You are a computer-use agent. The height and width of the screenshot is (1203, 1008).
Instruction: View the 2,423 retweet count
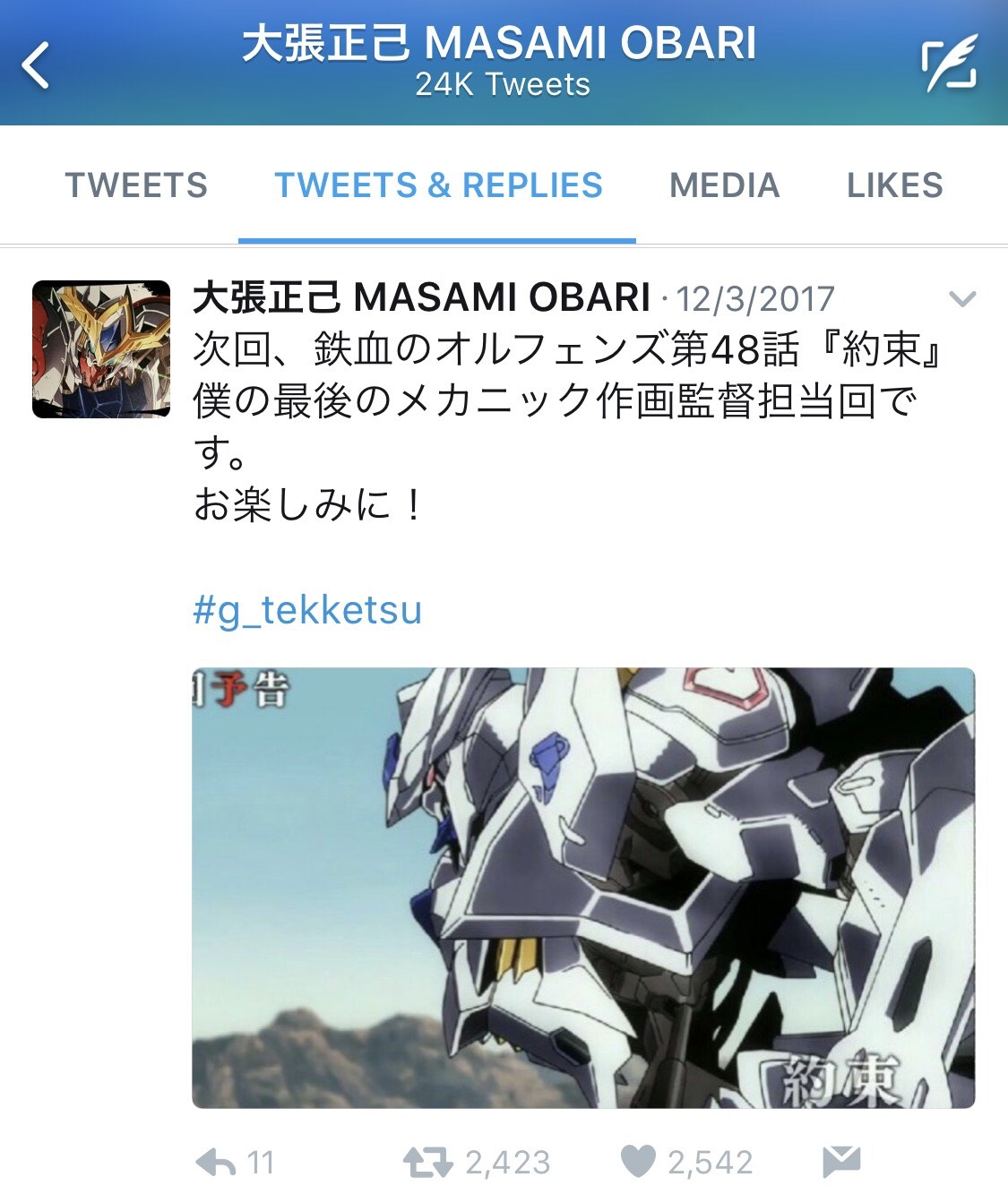click(x=507, y=1163)
